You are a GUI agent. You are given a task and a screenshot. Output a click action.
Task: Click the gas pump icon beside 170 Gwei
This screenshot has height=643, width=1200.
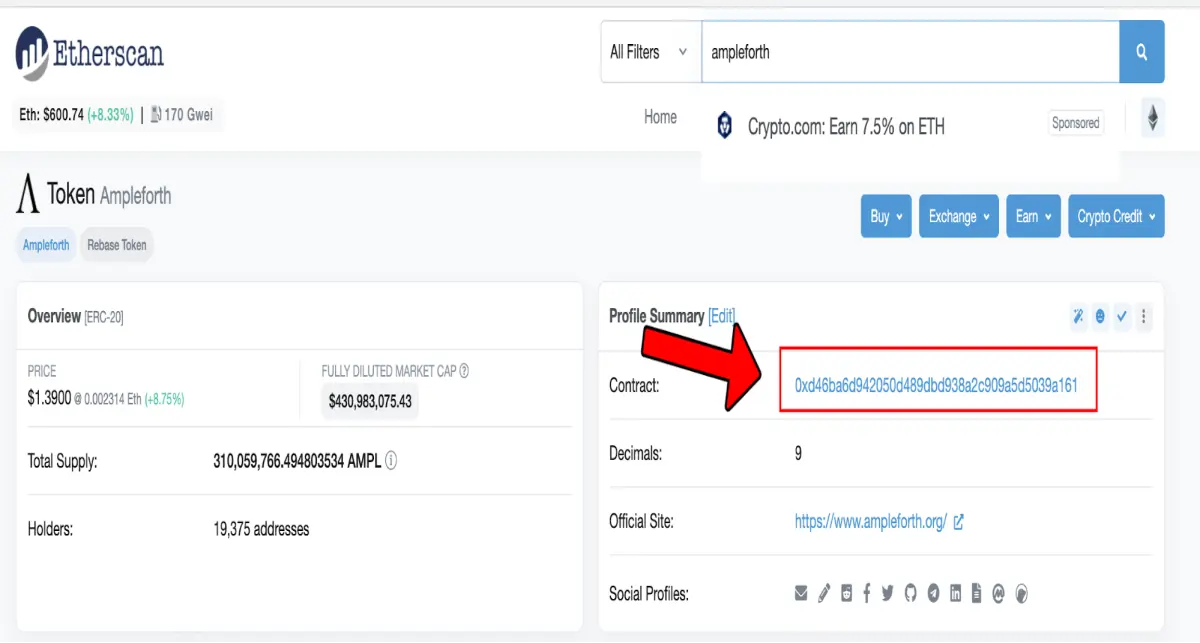pos(156,114)
